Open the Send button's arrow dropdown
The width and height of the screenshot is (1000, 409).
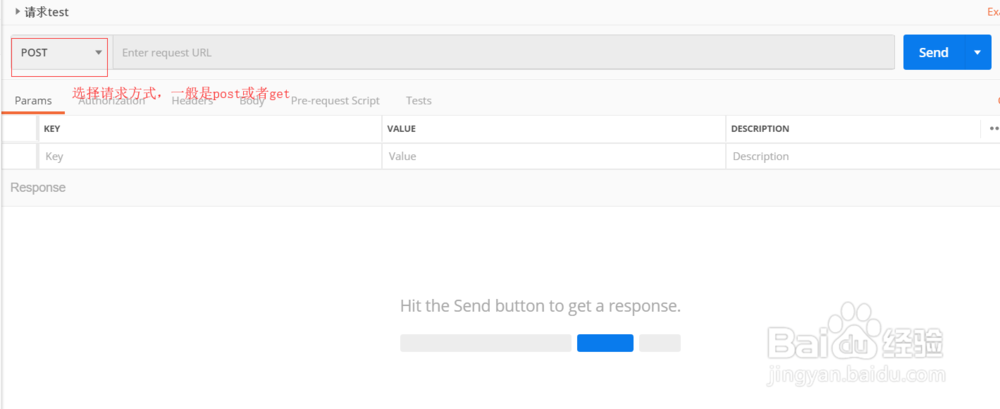coord(978,52)
